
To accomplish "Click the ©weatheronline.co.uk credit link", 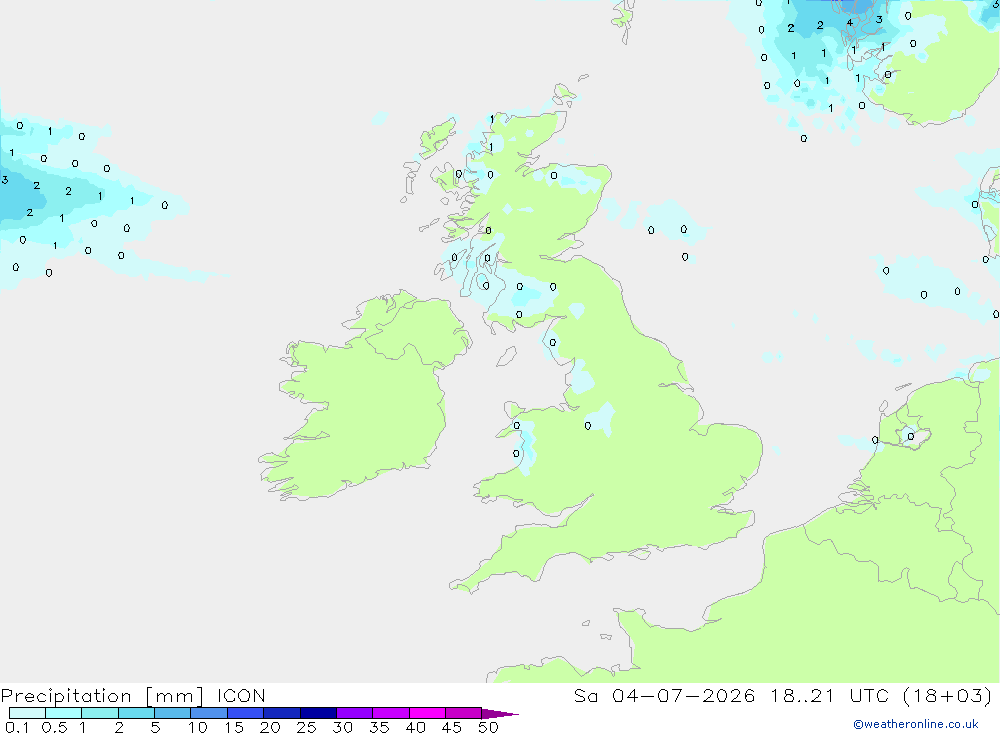I will (916, 724).
